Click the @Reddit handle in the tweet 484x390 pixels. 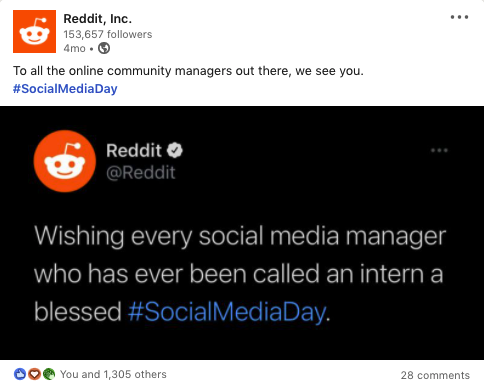(x=141, y=173)
